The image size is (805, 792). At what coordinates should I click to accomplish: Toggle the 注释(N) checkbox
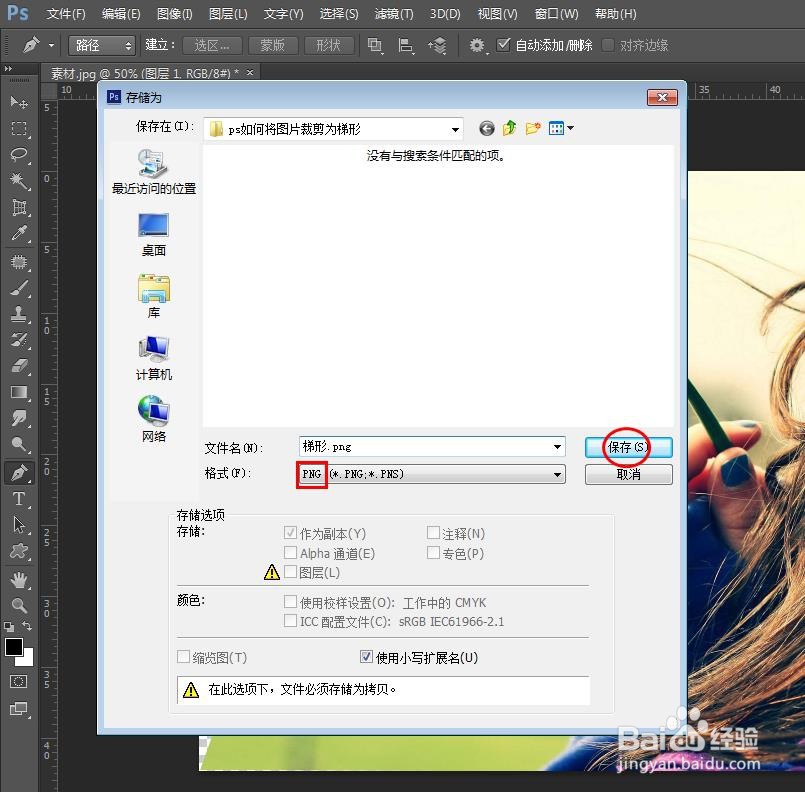[433, 533]
